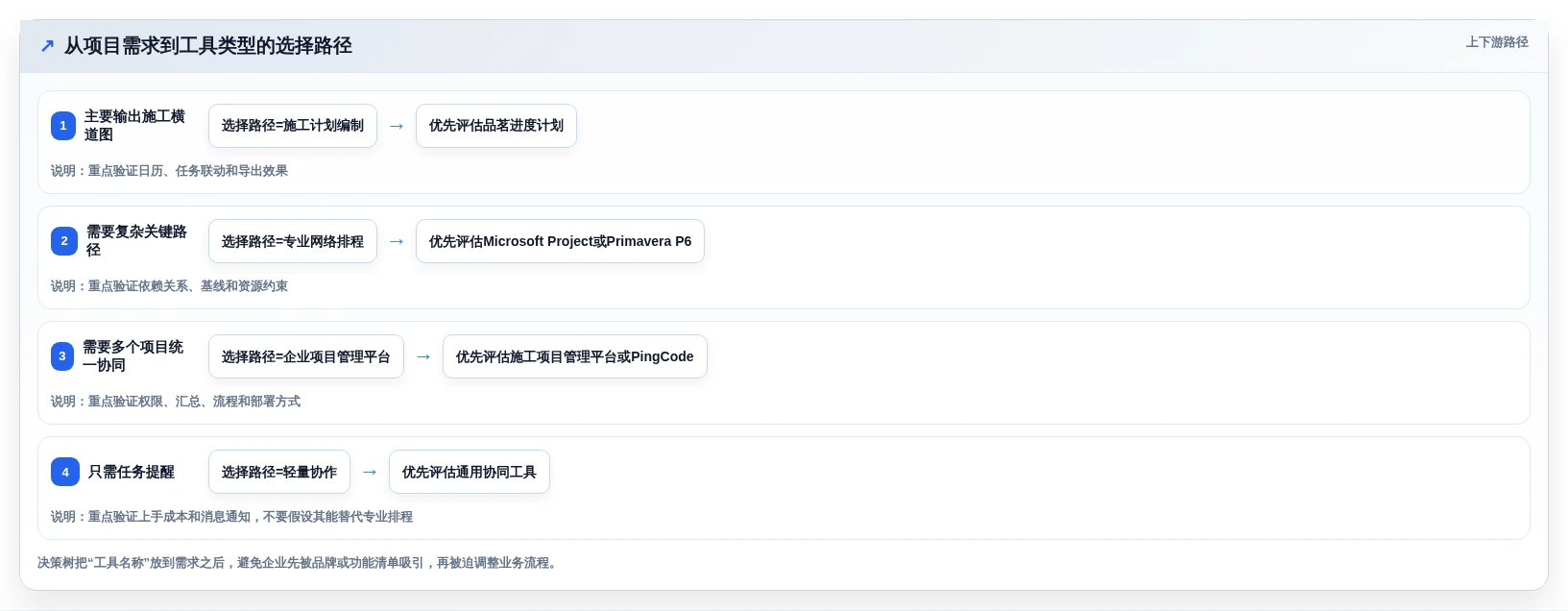The image size is (1568, 611).
Task: Select the step 2 number badge
Action: [x=64, y=241]
